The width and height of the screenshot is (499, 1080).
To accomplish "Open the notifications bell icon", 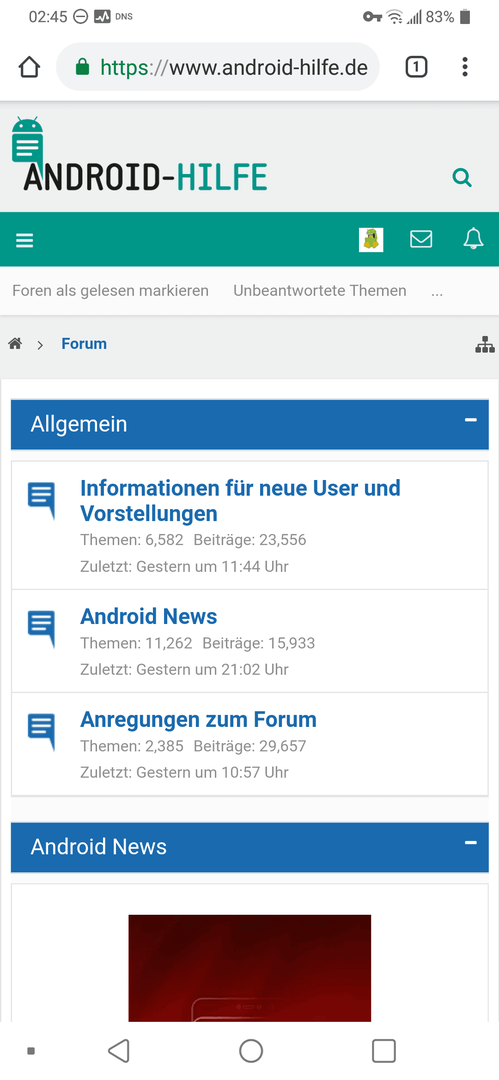I will pyautogui.click(x=473, y=239).
